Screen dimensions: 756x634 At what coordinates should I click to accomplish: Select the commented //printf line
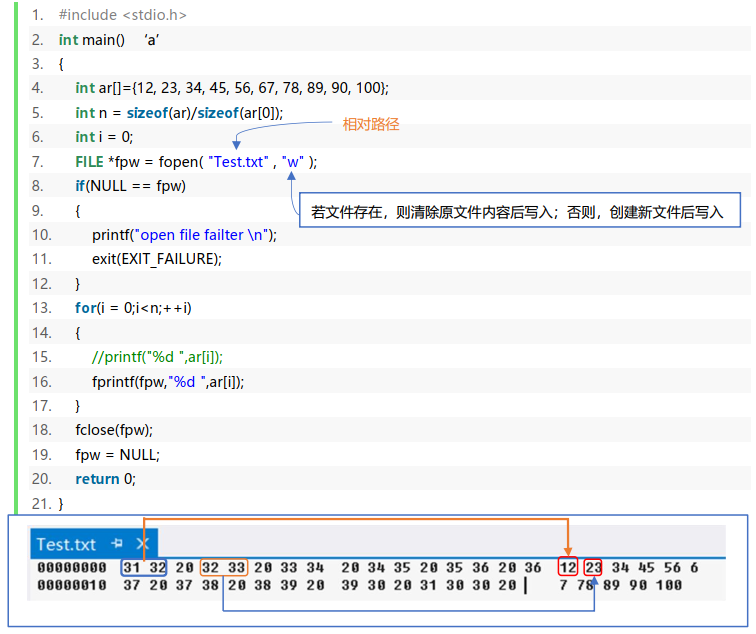click(x=157, y=357)
